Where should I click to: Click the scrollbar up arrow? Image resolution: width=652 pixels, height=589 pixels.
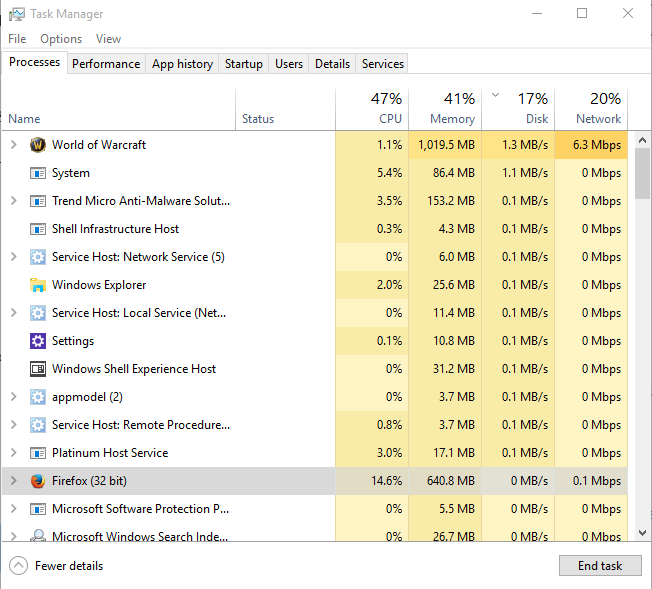[x=642, y=140]
